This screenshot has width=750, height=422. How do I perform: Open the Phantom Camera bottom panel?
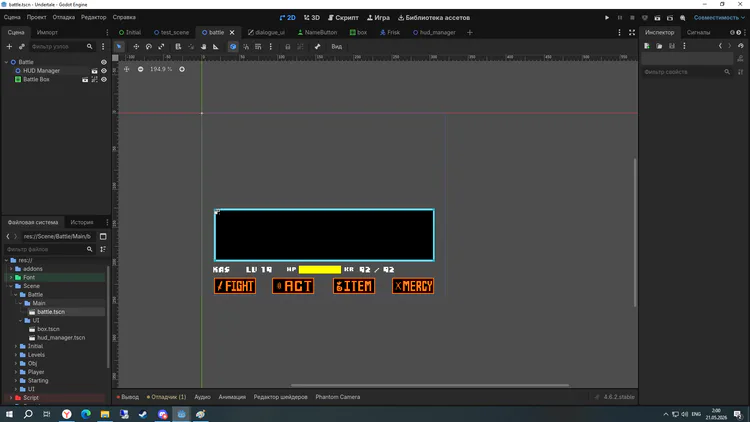coord(338,397)
